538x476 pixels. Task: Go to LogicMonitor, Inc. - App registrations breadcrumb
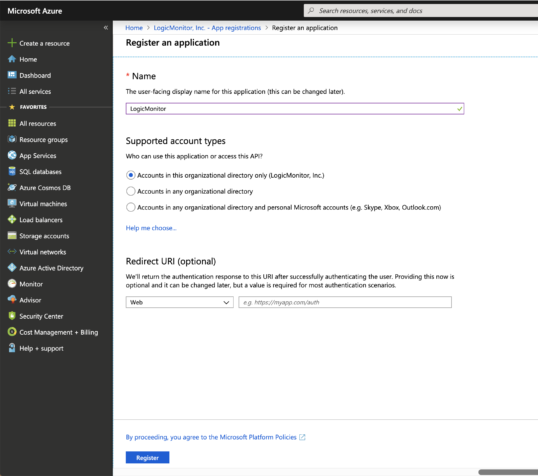click(x=207, y=28)
